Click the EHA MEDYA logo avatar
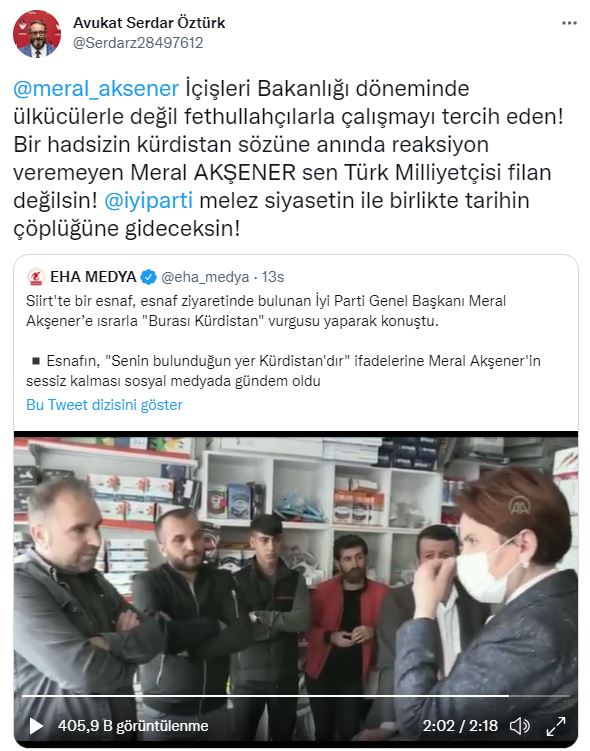 (x=35, y=277)
